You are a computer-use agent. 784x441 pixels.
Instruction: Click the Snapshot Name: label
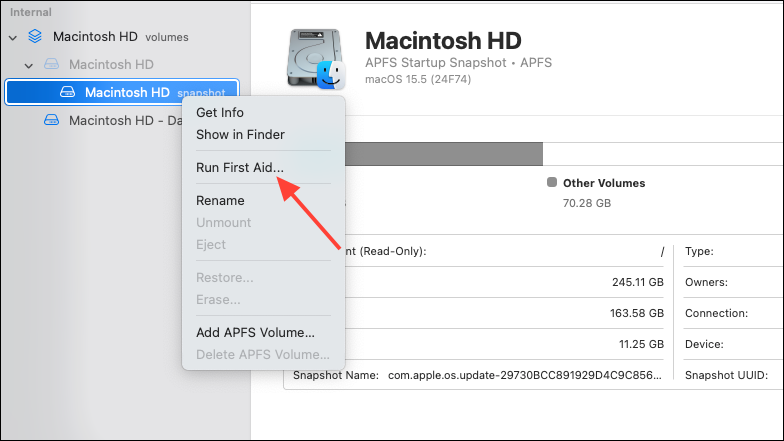click(336, 375)
